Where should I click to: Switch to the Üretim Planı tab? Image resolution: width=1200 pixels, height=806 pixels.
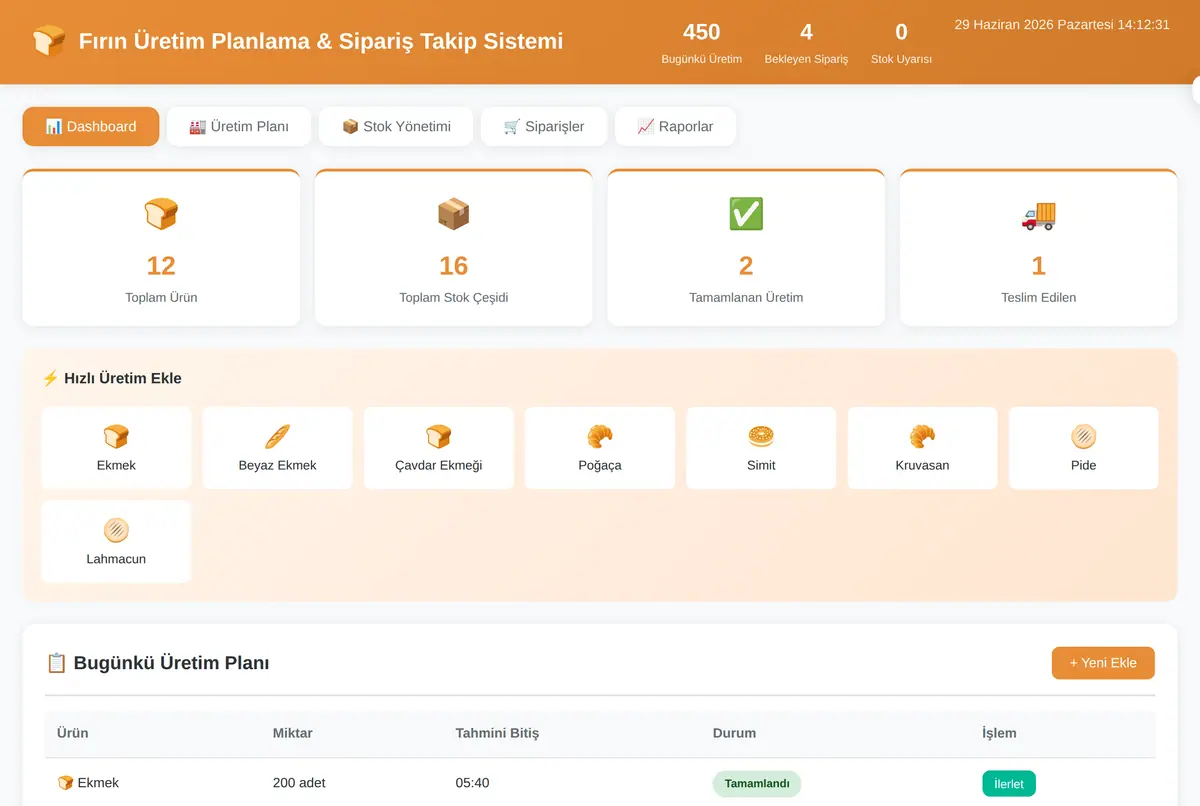pyautogui.click(x=239, y=127)
